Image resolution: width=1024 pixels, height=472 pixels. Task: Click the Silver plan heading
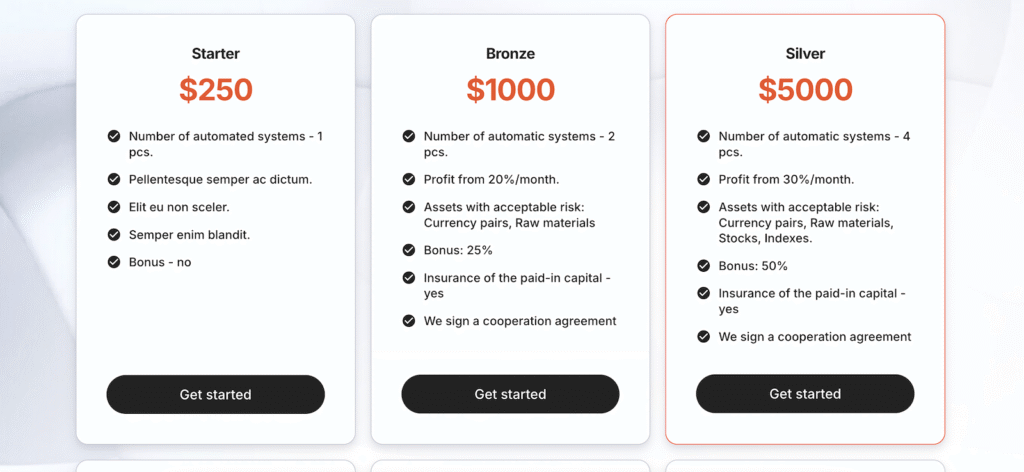(x=805, y=54)
